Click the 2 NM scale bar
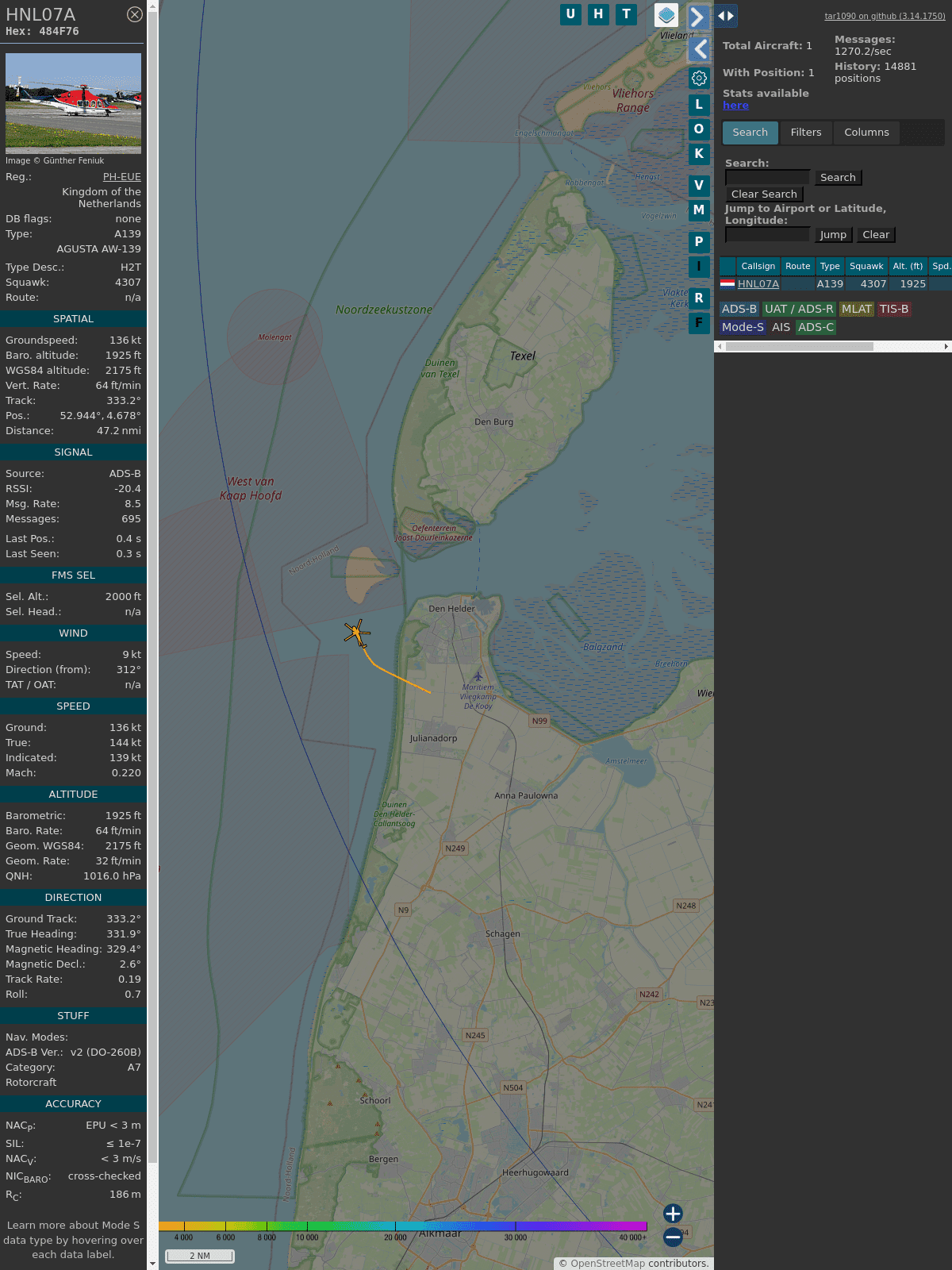Viewport: 952px width, 1270px height. (200, 1256)
